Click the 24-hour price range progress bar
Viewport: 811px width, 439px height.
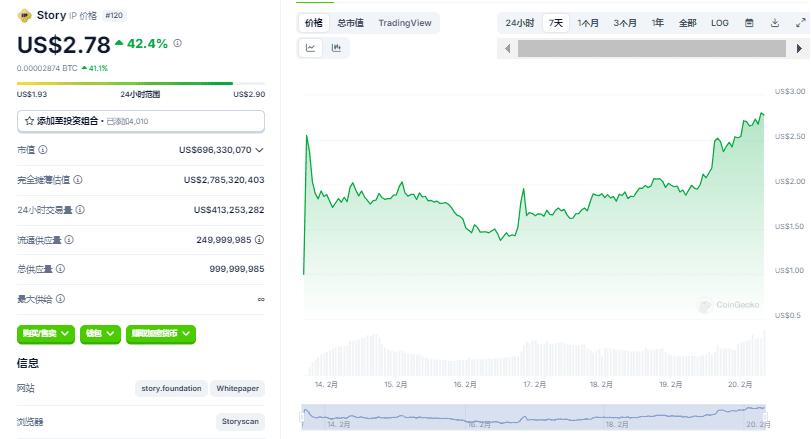141,83
